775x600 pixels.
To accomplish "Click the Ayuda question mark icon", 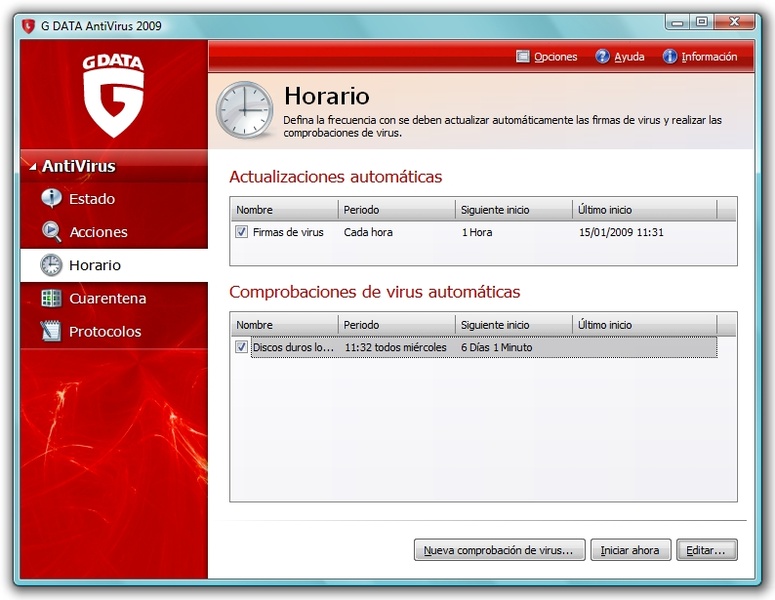I will tap(602, 56).
